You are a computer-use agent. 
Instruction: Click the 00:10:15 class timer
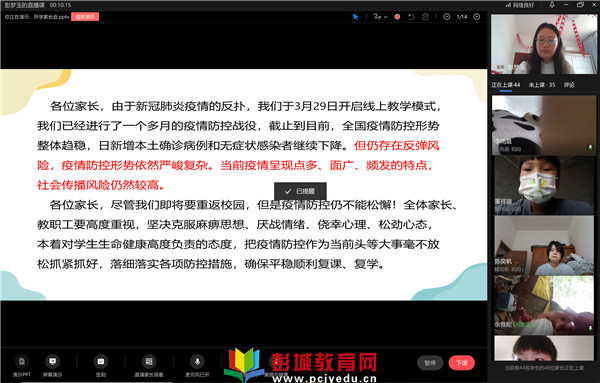point(60,5)
